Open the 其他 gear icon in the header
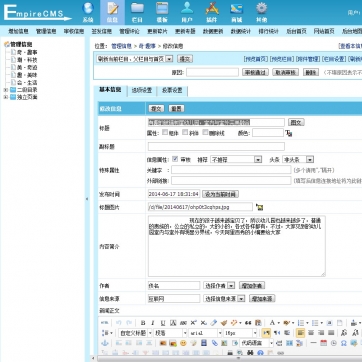 pos(261,8)
